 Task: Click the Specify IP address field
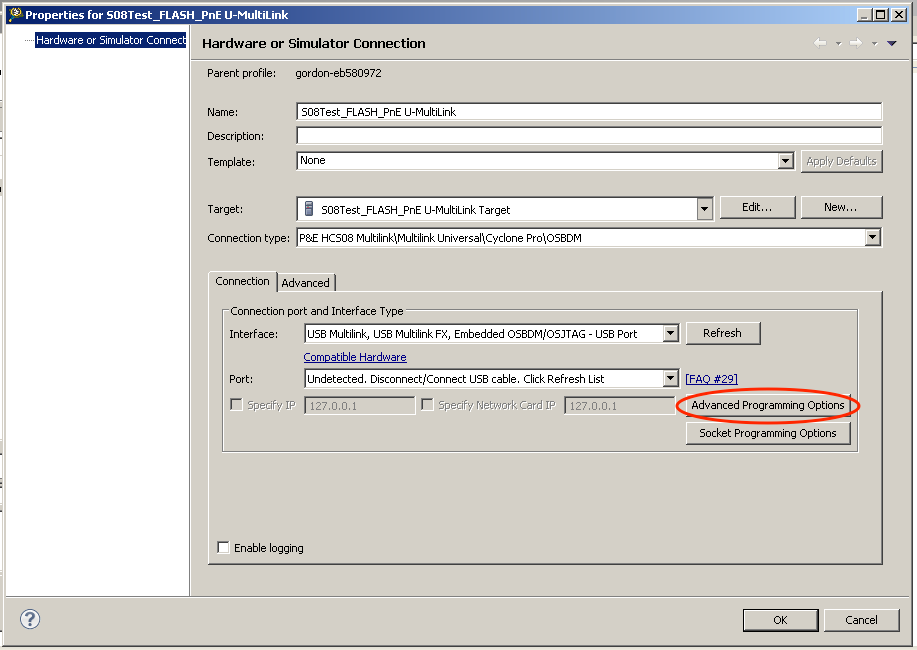pyautogui.click(x=360, y=405)
